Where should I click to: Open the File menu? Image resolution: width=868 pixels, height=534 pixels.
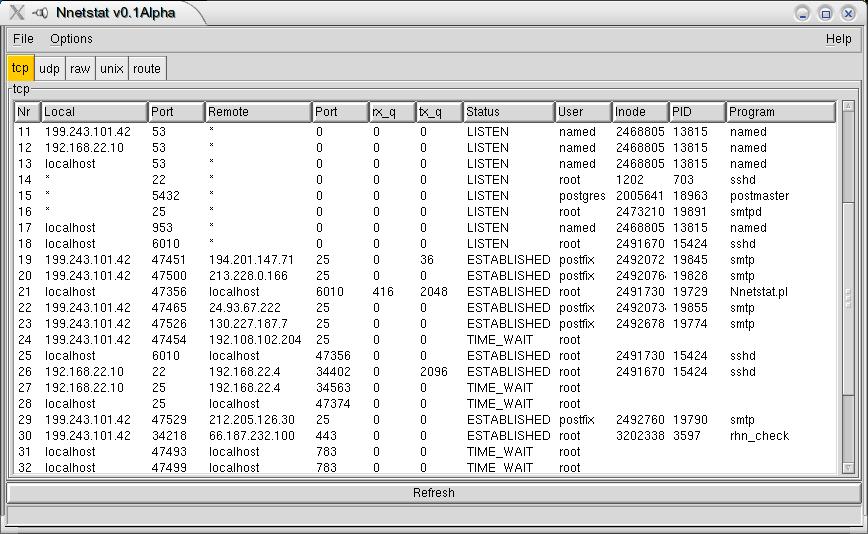(23, 39)
